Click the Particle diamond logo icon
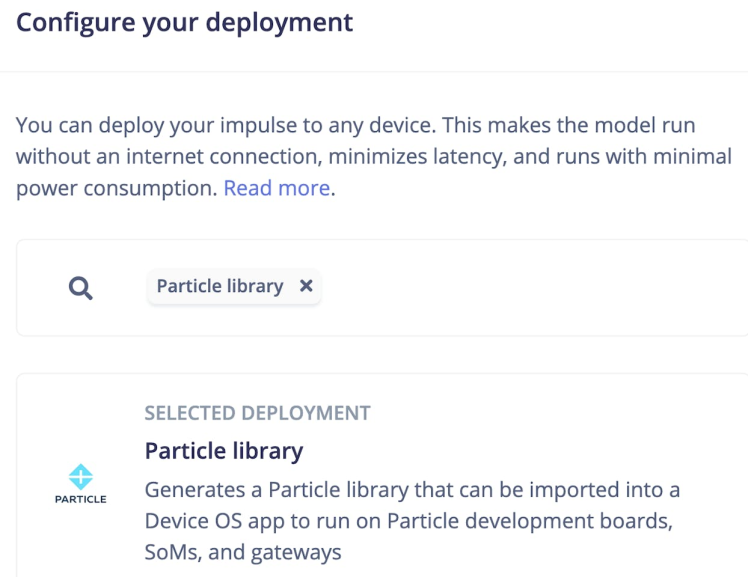This screenshot has height=577, width=748. point(81,476)
